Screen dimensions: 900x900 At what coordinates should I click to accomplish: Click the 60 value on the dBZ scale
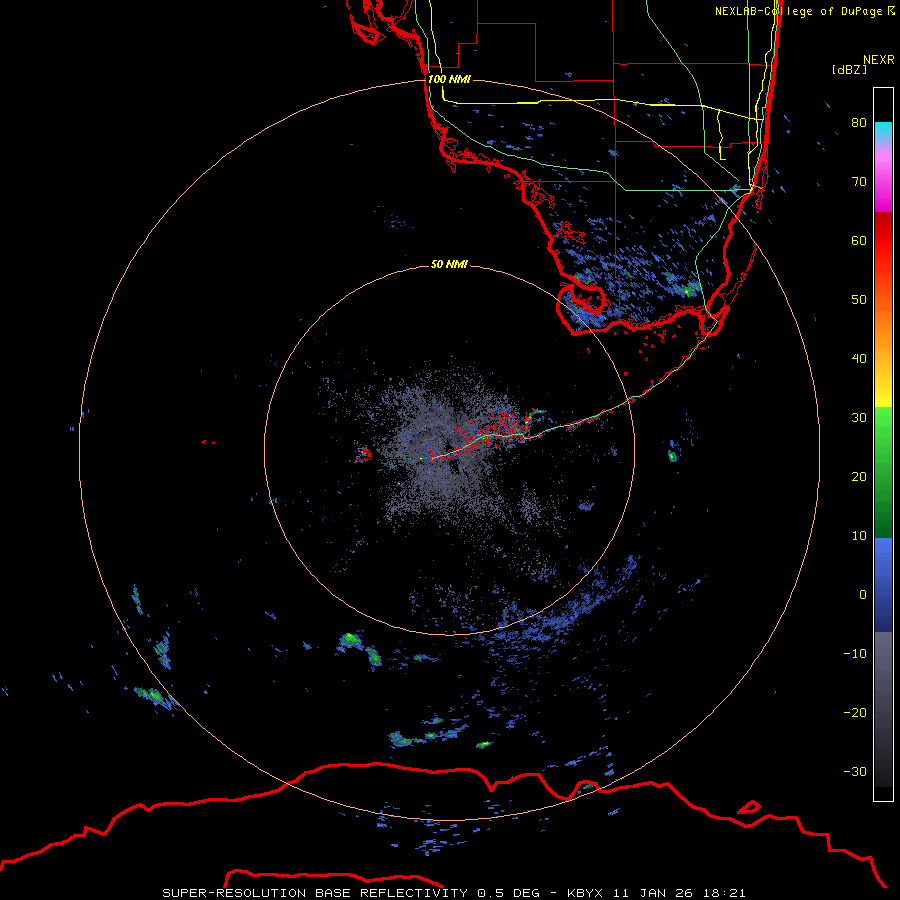[859, 241]
